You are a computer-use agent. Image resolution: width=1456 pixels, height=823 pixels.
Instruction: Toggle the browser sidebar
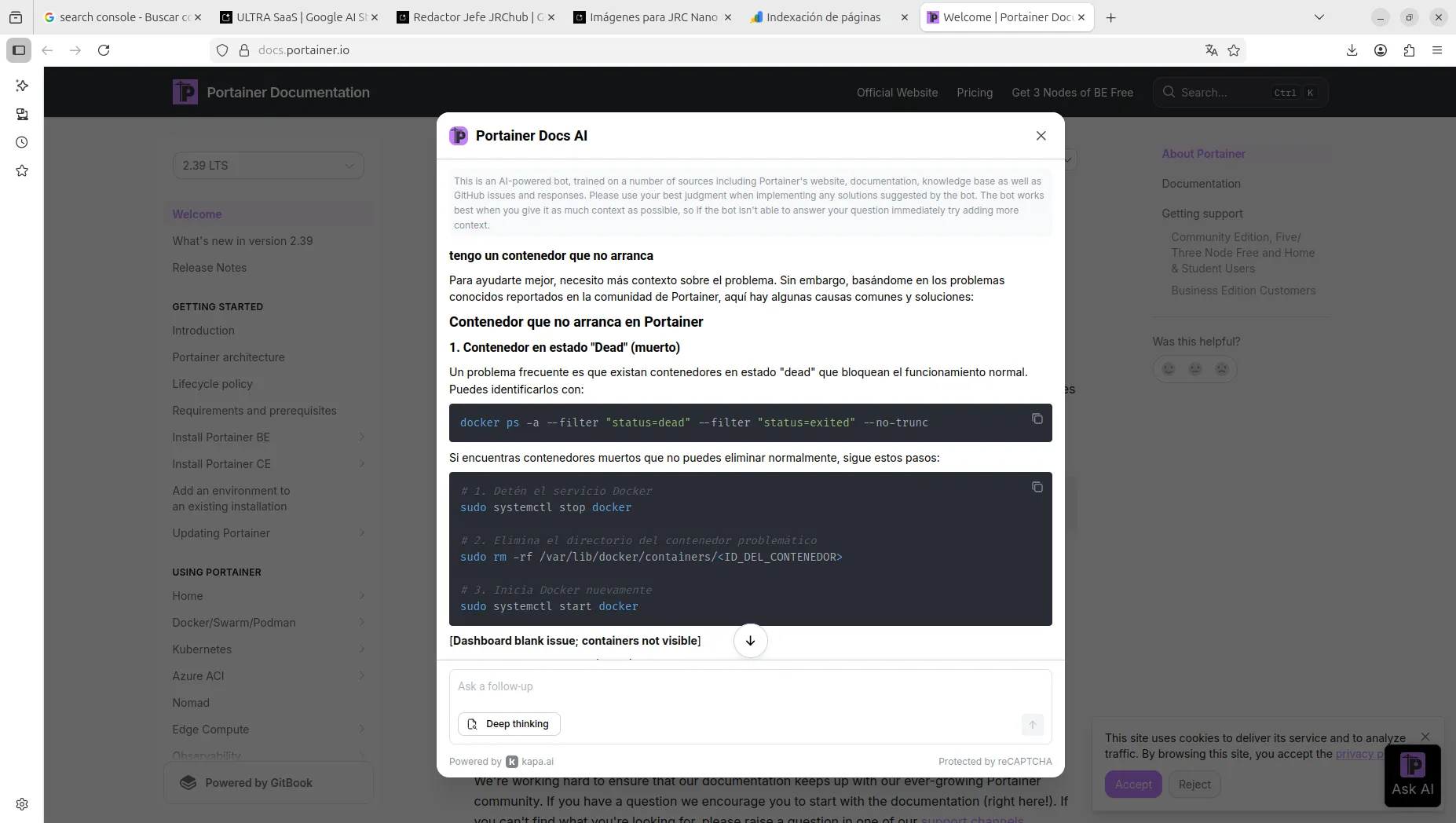[19, 50]
